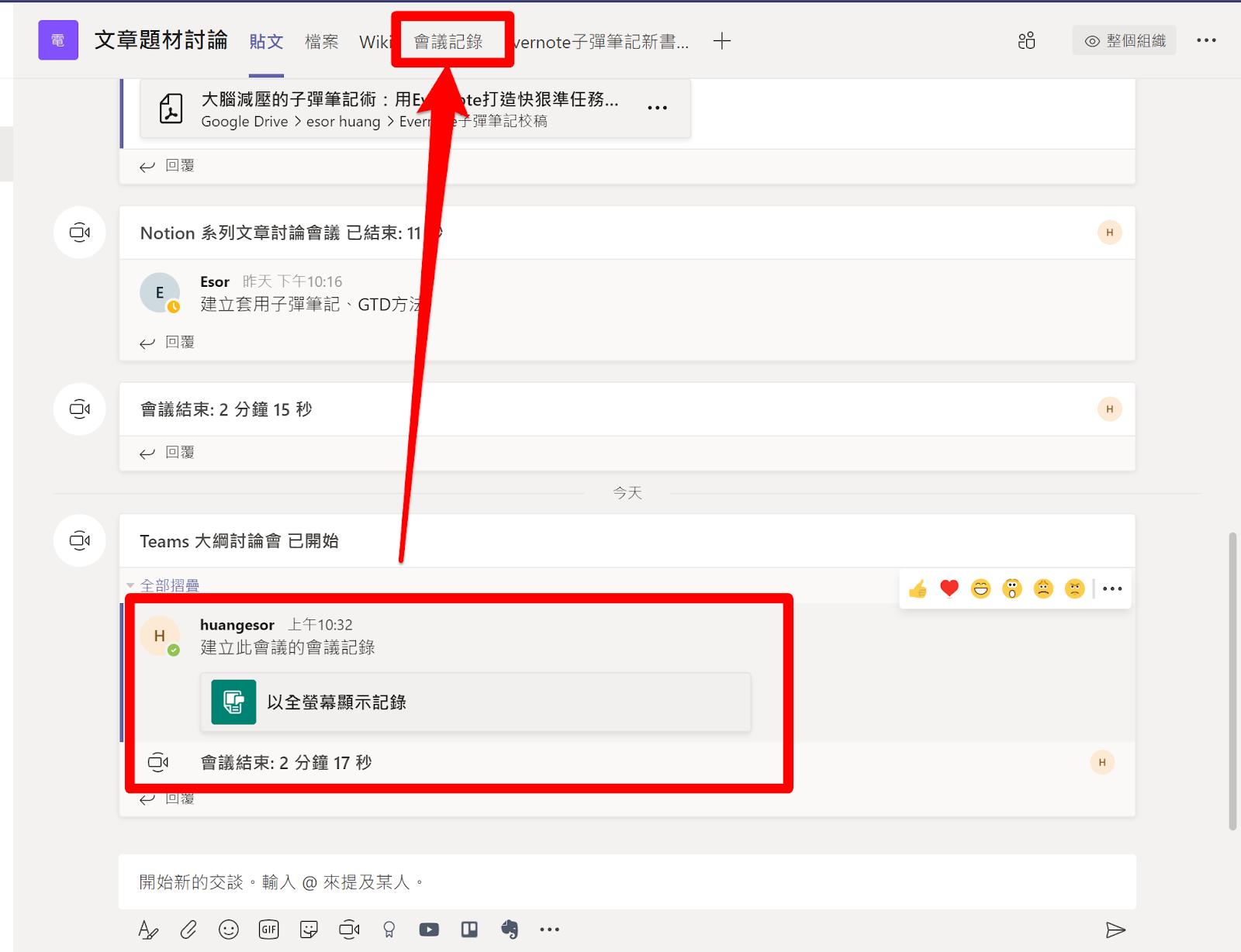The width and height of the screenshot is (1241, 952).
Task: Click Esor's avatar in the Notion meeting
Action: tap(160, 293)
